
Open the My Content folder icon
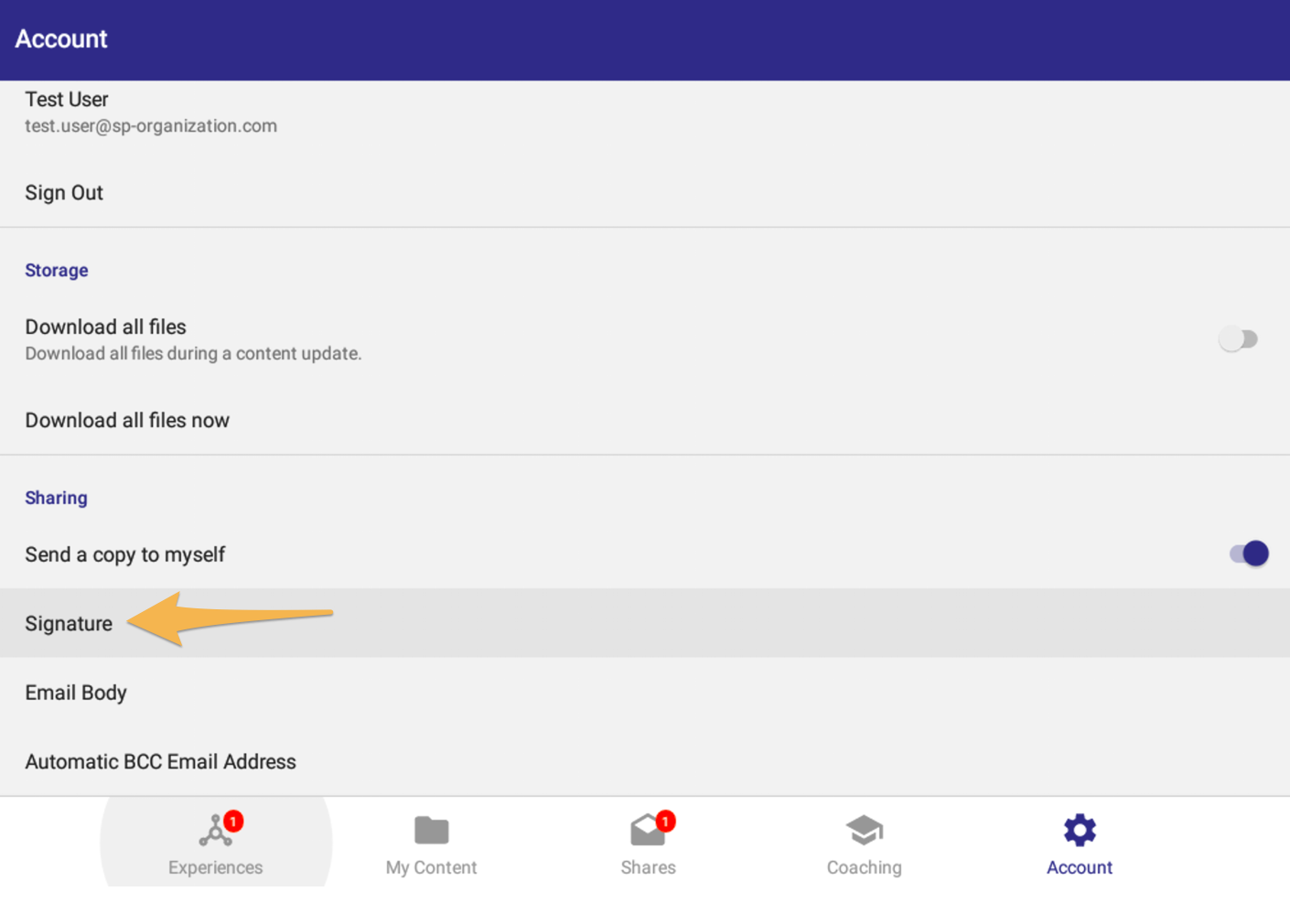[431, 831]
